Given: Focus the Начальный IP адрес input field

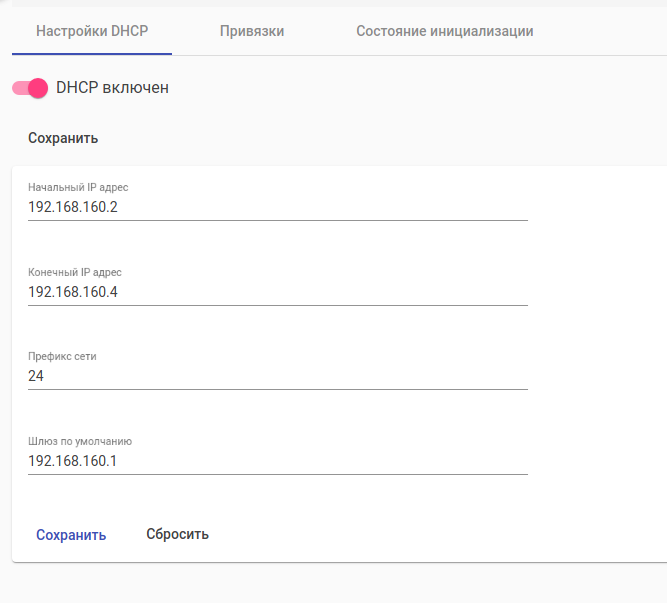Looking at the screenshot, I should 300,208.
